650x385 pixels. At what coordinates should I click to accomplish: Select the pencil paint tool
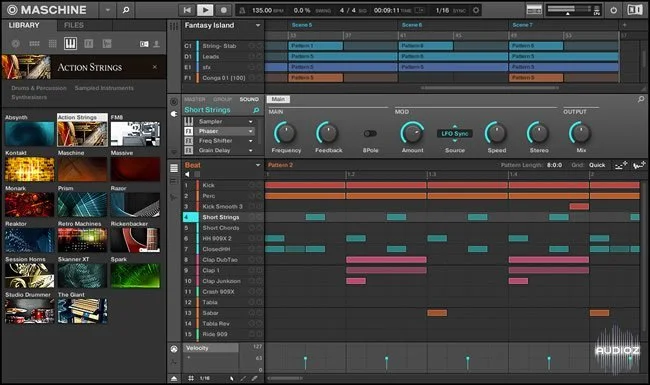[243, 378]
